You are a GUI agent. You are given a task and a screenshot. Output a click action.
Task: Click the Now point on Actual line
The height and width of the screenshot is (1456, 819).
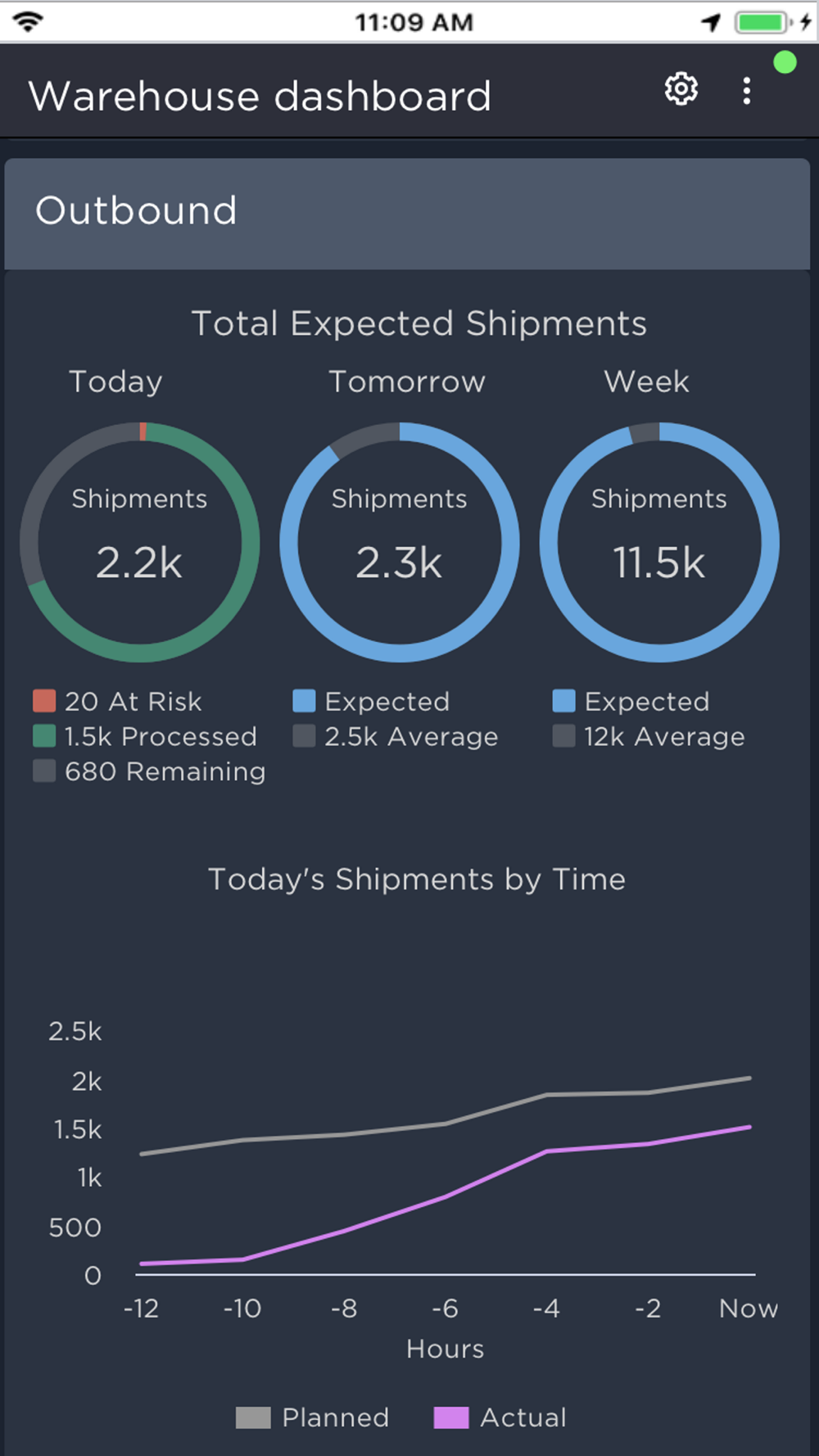click(x=749, y=1128)
